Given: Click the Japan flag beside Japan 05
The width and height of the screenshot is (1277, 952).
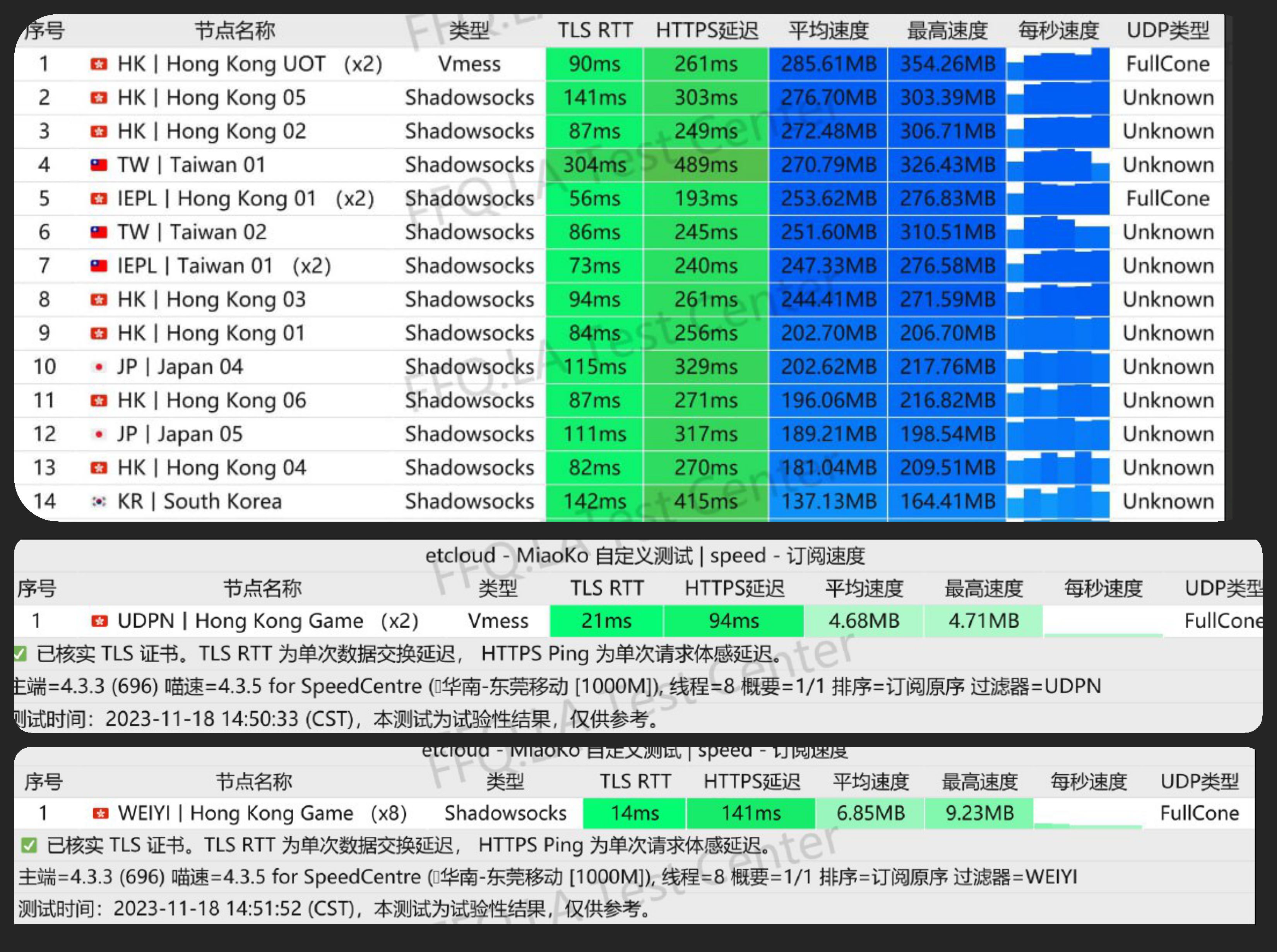Looking at the screenshot, I should [x=99, y=435].
